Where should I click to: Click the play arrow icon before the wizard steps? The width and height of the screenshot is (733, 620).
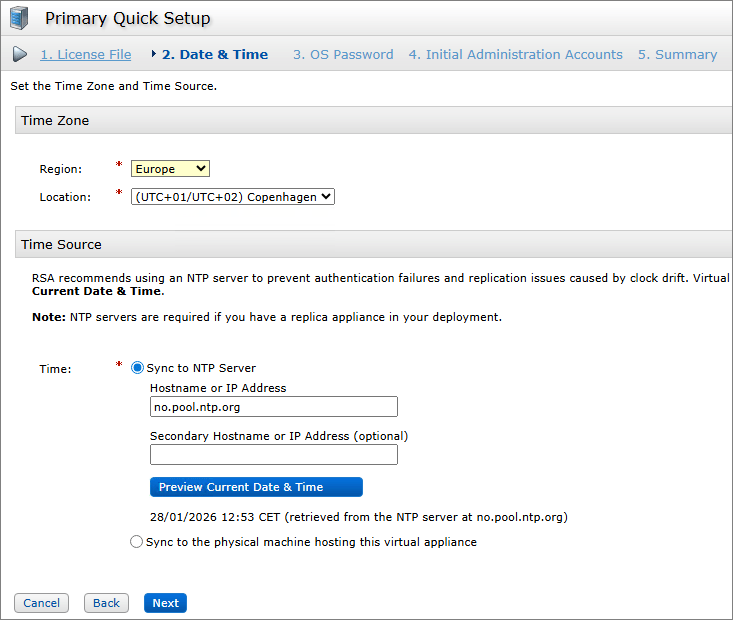(x=20, y=54)
